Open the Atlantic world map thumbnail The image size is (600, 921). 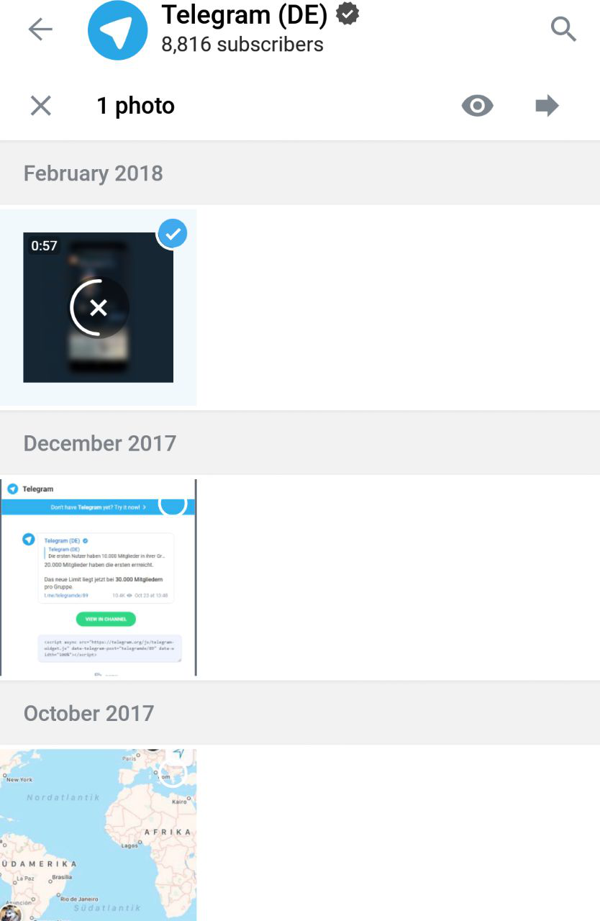[98, 835]
